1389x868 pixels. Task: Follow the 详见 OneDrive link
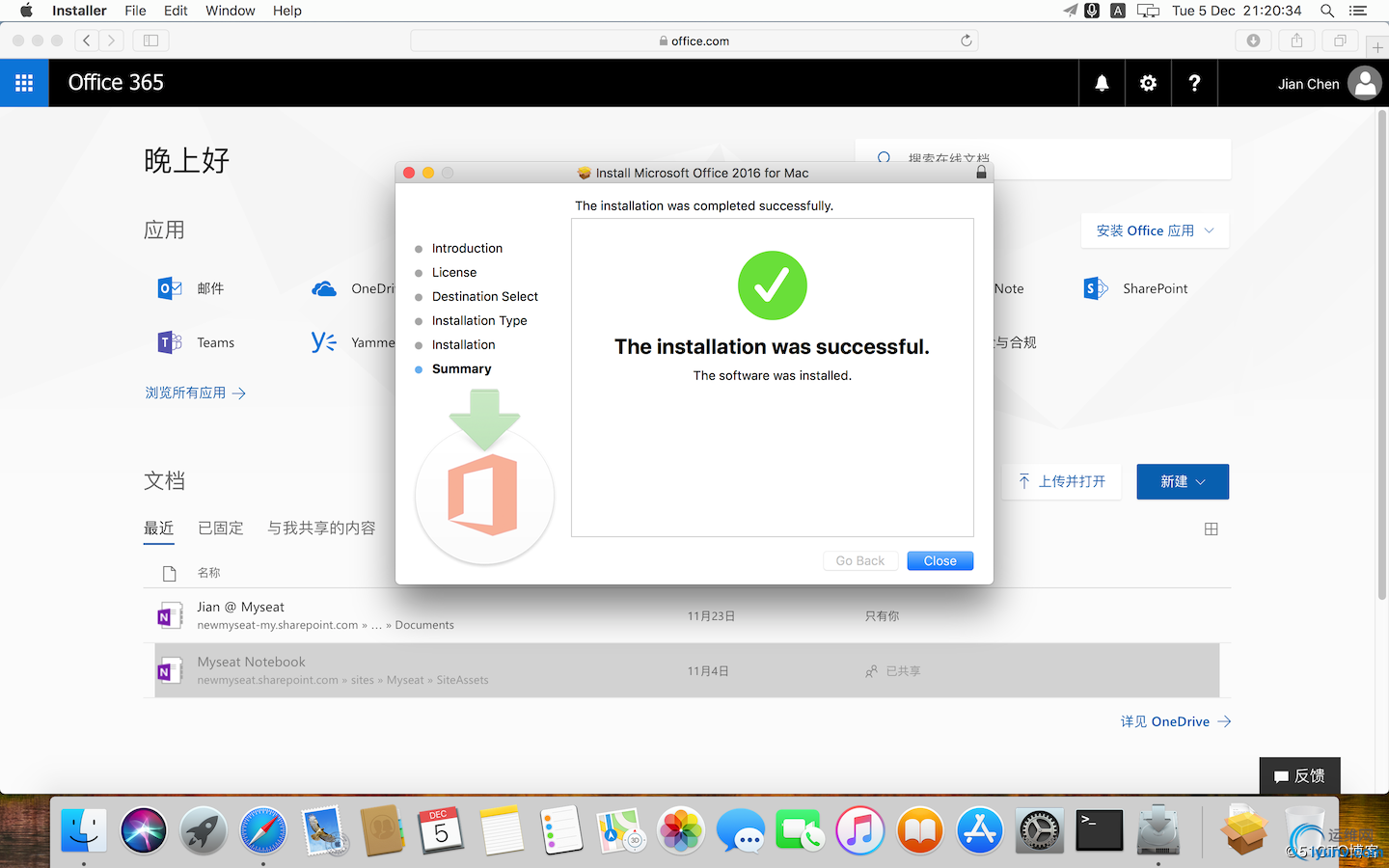[x=1176, y=721]
